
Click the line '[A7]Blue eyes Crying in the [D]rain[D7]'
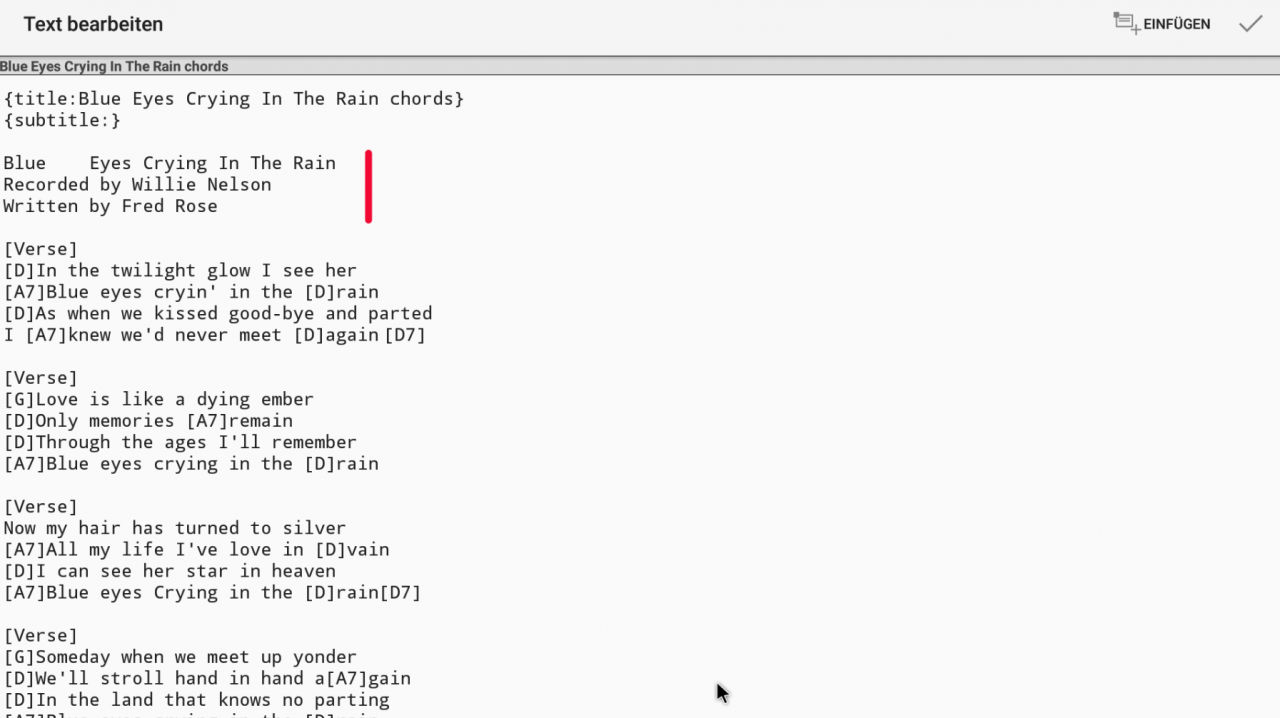(212, 593)
